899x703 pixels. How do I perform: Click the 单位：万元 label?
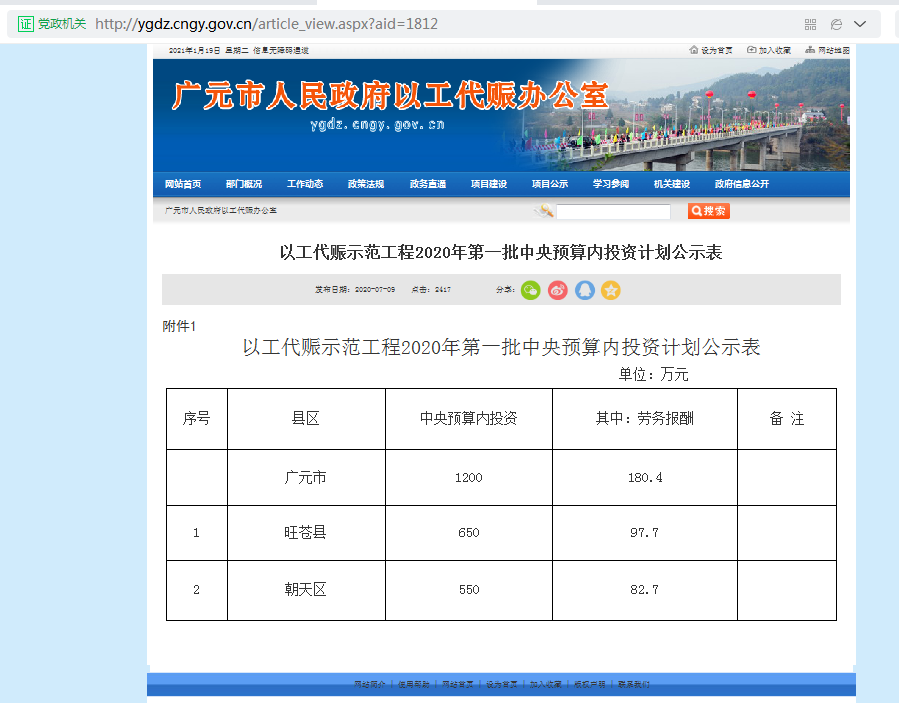coord(653,374)
